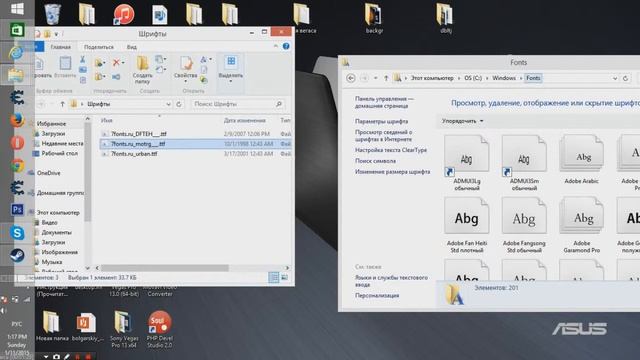Open Настройка текста ClearType link
The height and width of the screenshot is (360, 640).
(391, 150)
